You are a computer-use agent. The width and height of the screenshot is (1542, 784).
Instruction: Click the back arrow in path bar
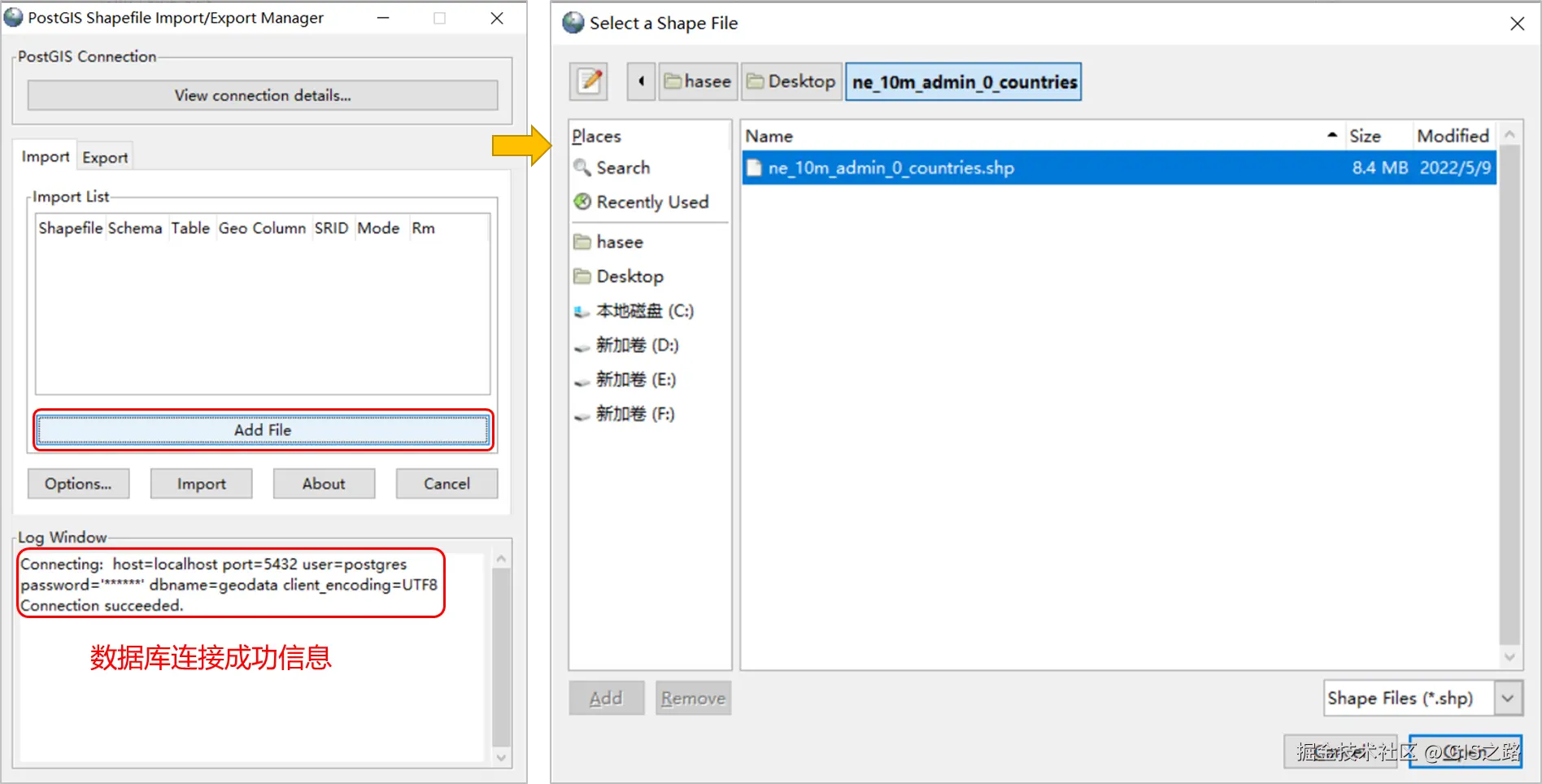[641, 81]
